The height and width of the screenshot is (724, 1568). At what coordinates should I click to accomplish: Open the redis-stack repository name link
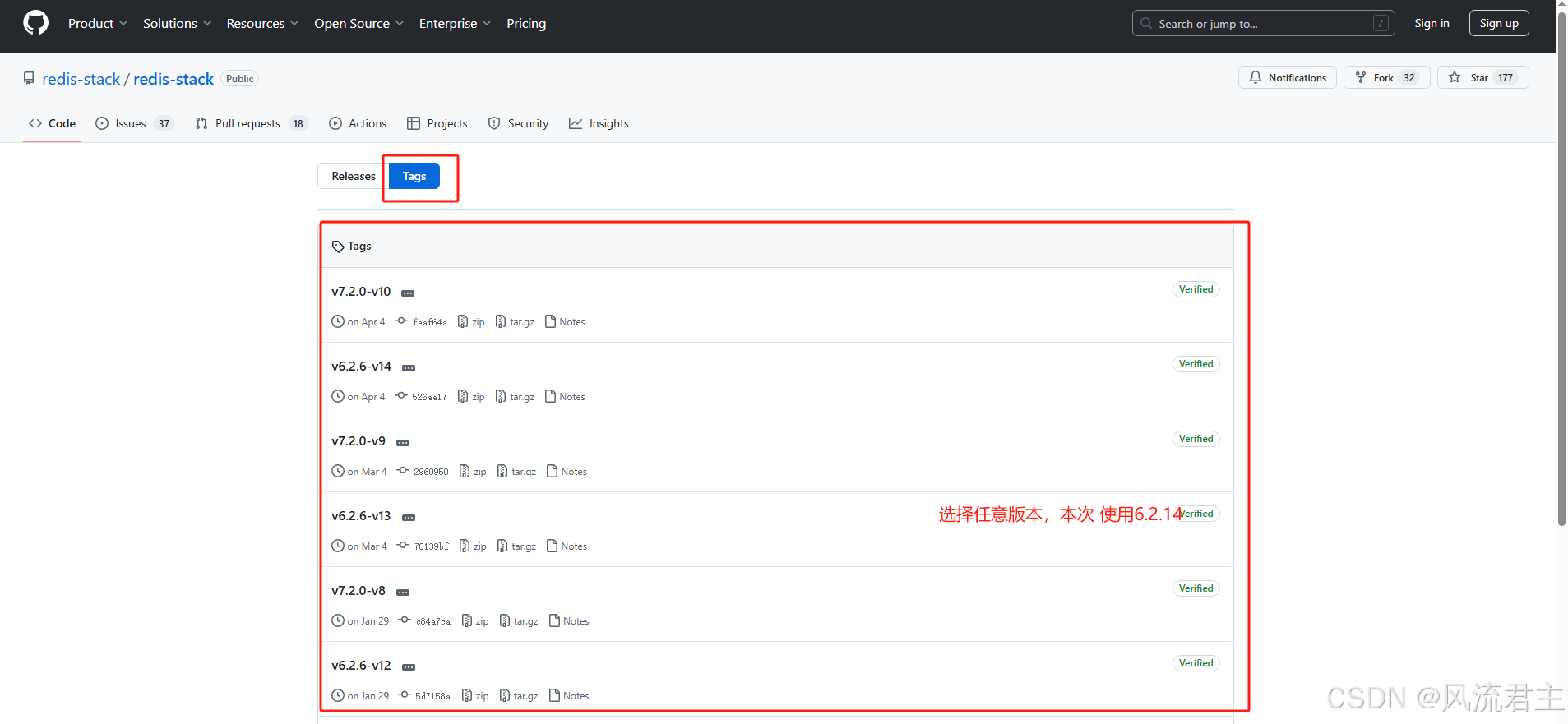pyautogui.click(x=173, y=79)
